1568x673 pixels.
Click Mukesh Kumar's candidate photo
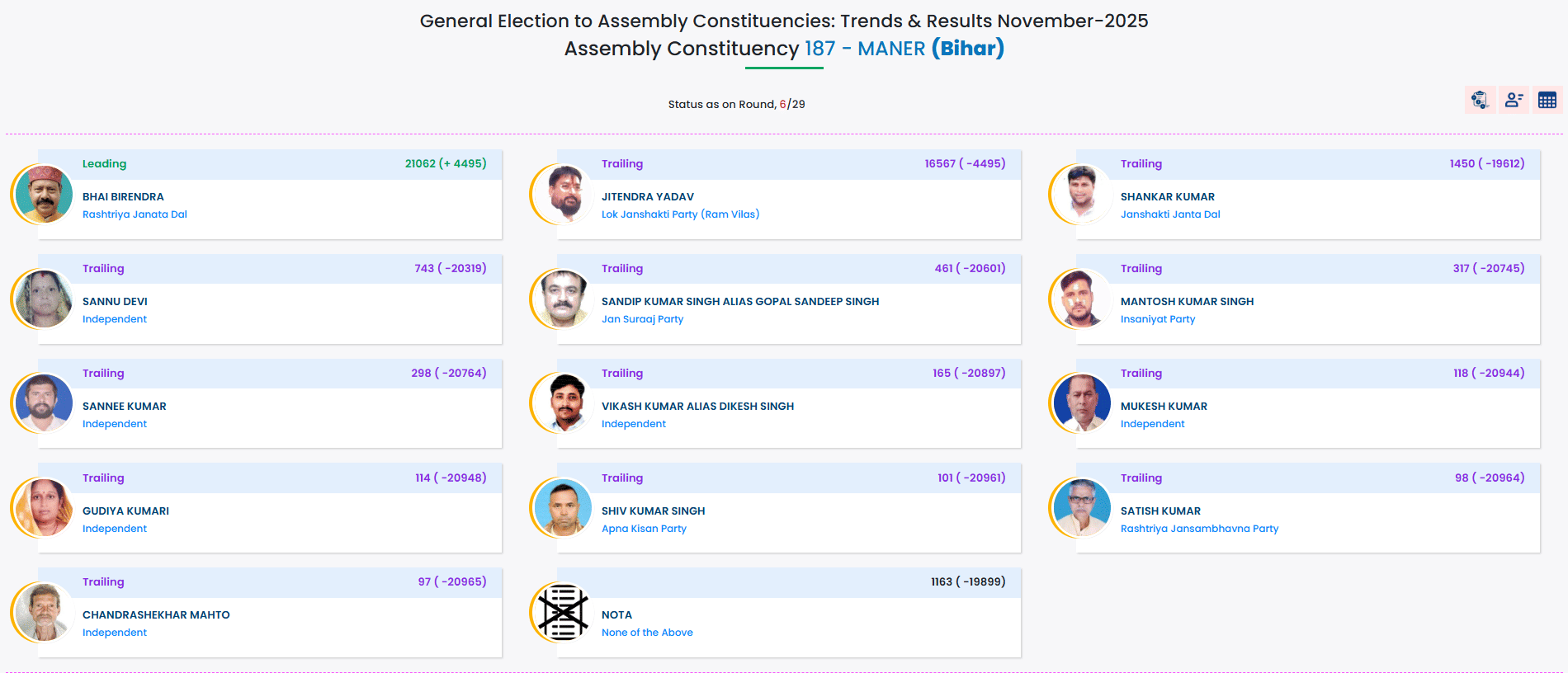click(1082, 404)
